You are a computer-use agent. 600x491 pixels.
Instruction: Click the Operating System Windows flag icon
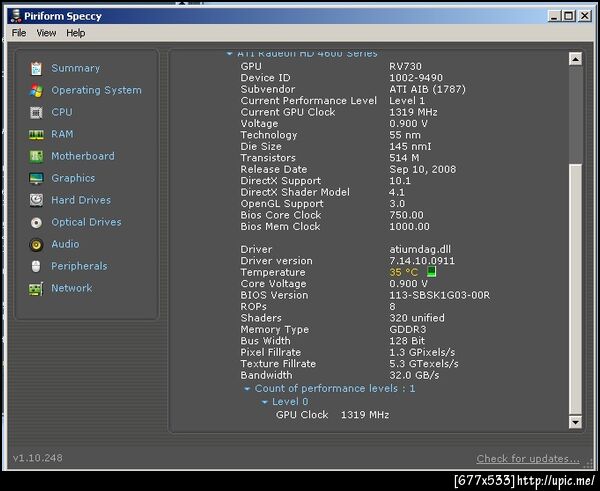(36, 91)
